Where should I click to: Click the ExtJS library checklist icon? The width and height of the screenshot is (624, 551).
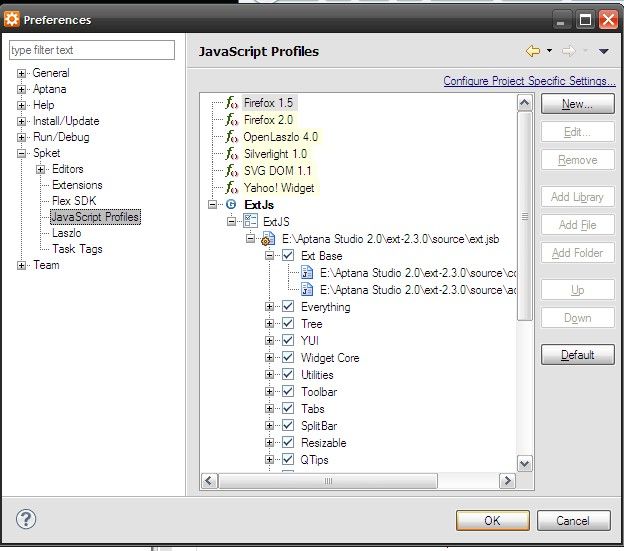point(250,221)
